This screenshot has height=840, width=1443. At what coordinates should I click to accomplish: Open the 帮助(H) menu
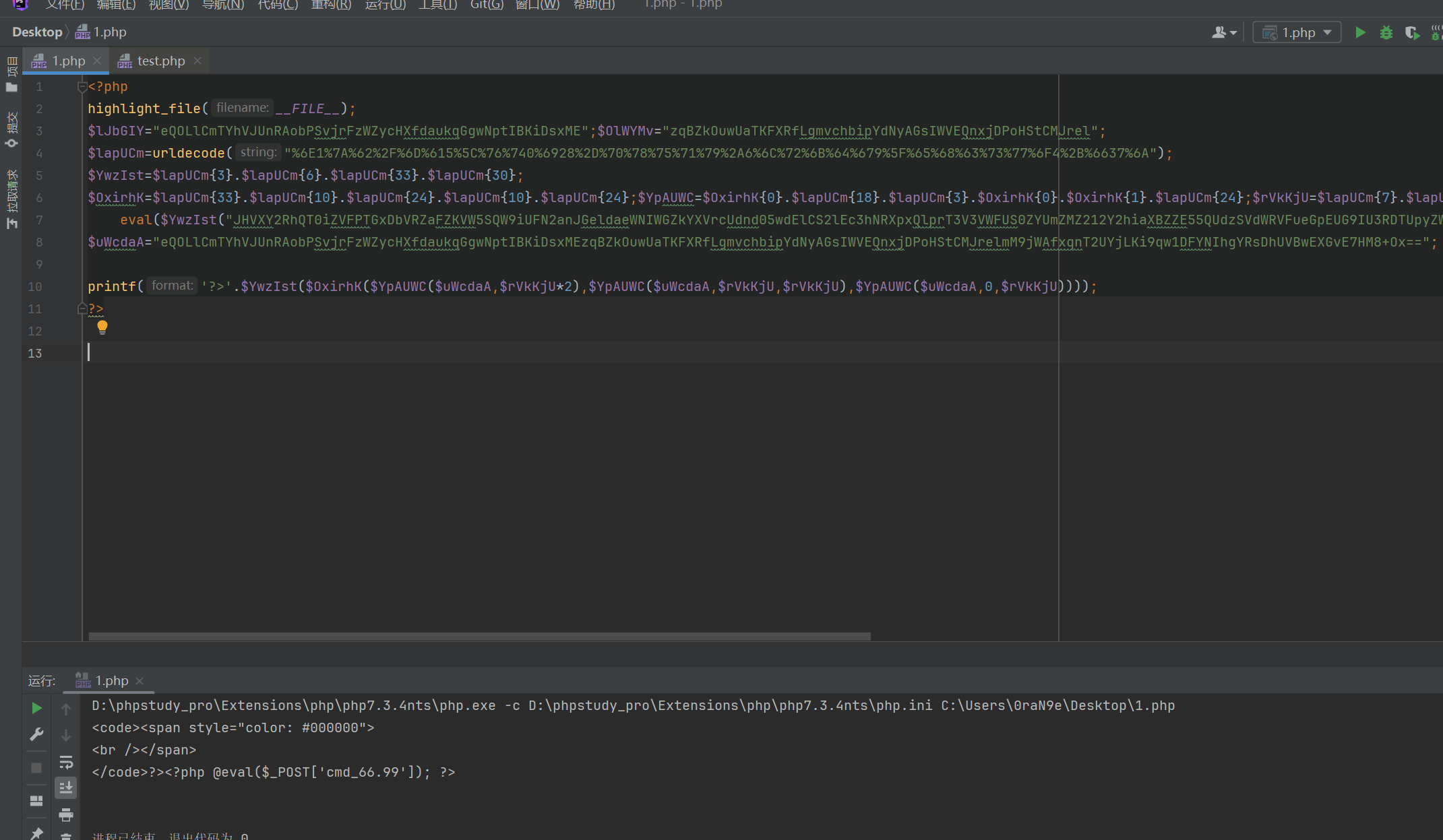[x=594, y=5]
